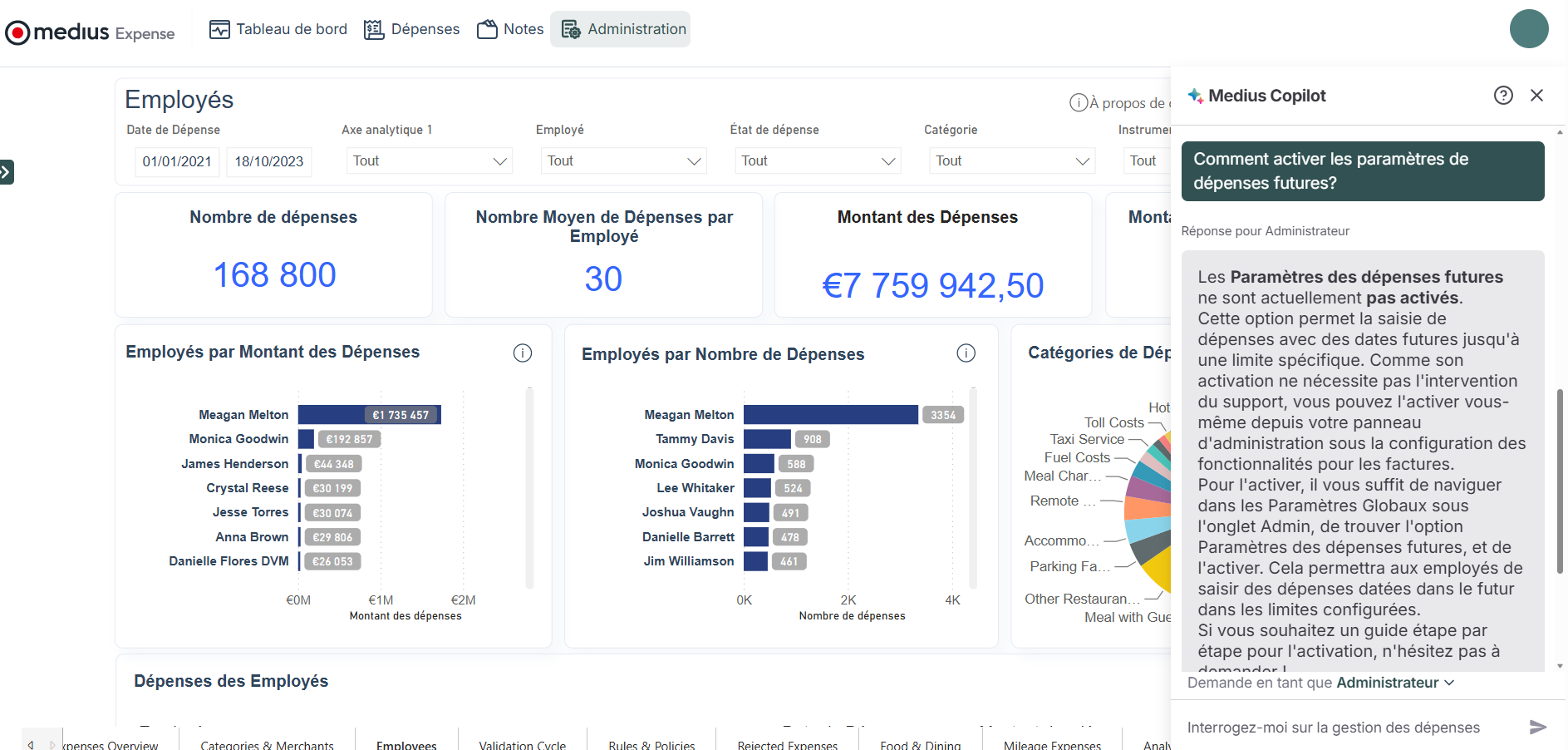
Task: Click the €7 759 942,50 amount value
Action: coord(932,285)
